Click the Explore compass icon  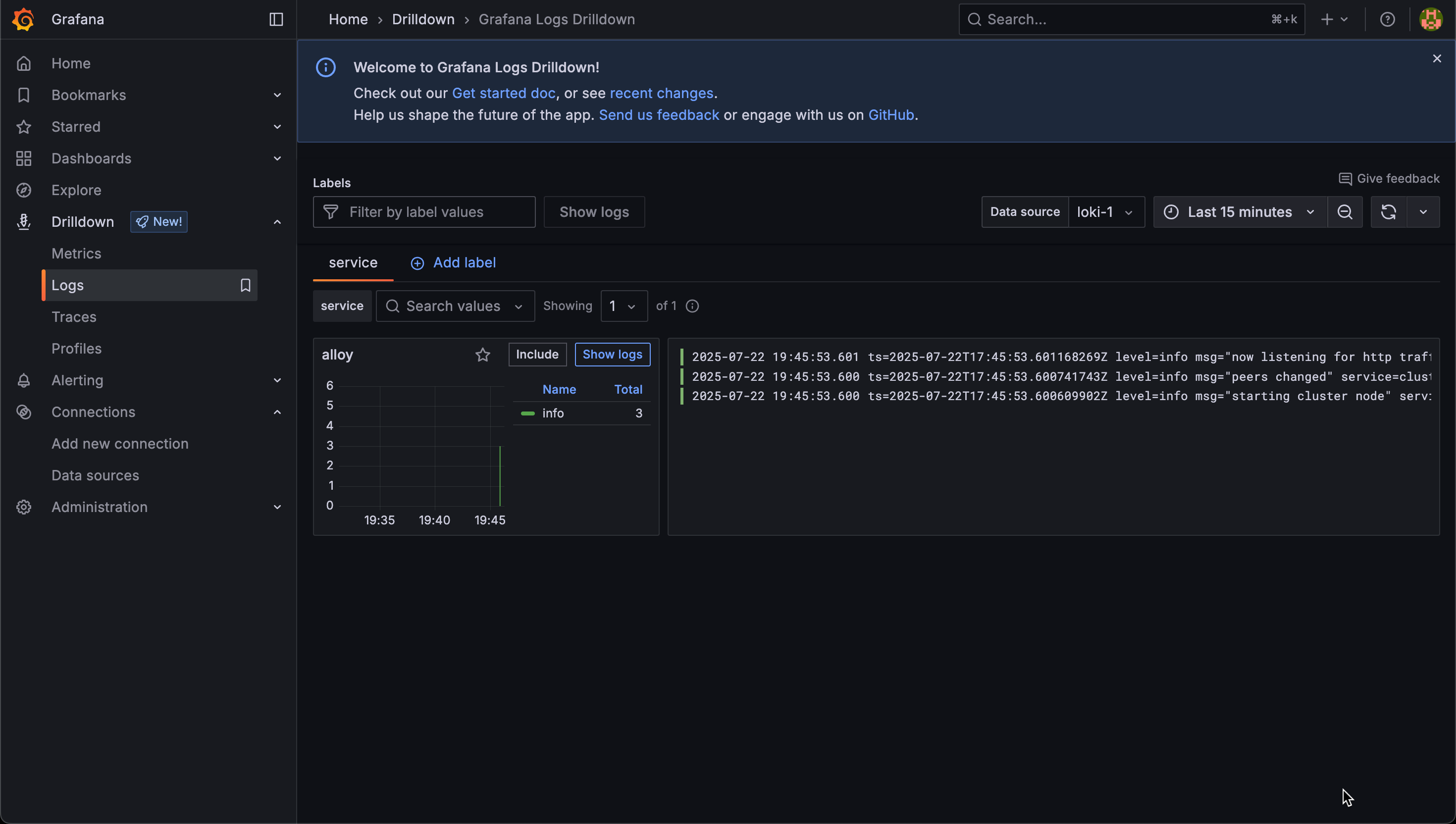click(24, 190)
